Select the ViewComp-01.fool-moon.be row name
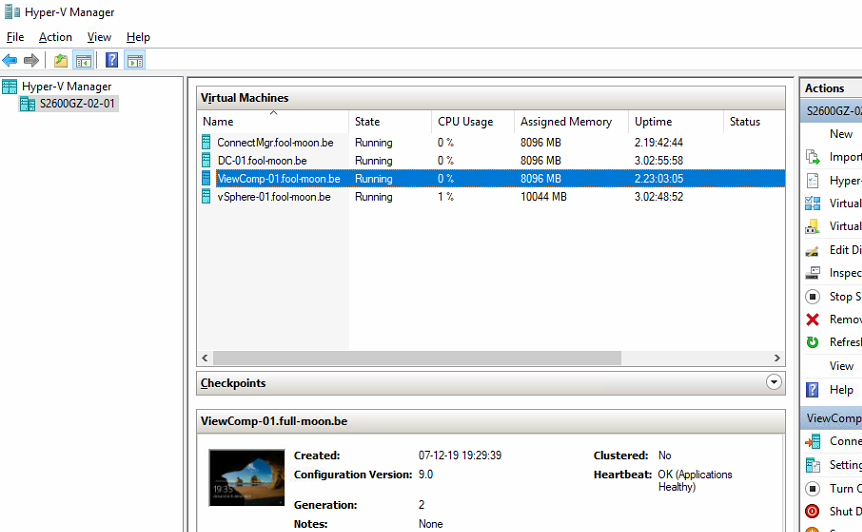 pyautogui.click(x=279, y=179)
